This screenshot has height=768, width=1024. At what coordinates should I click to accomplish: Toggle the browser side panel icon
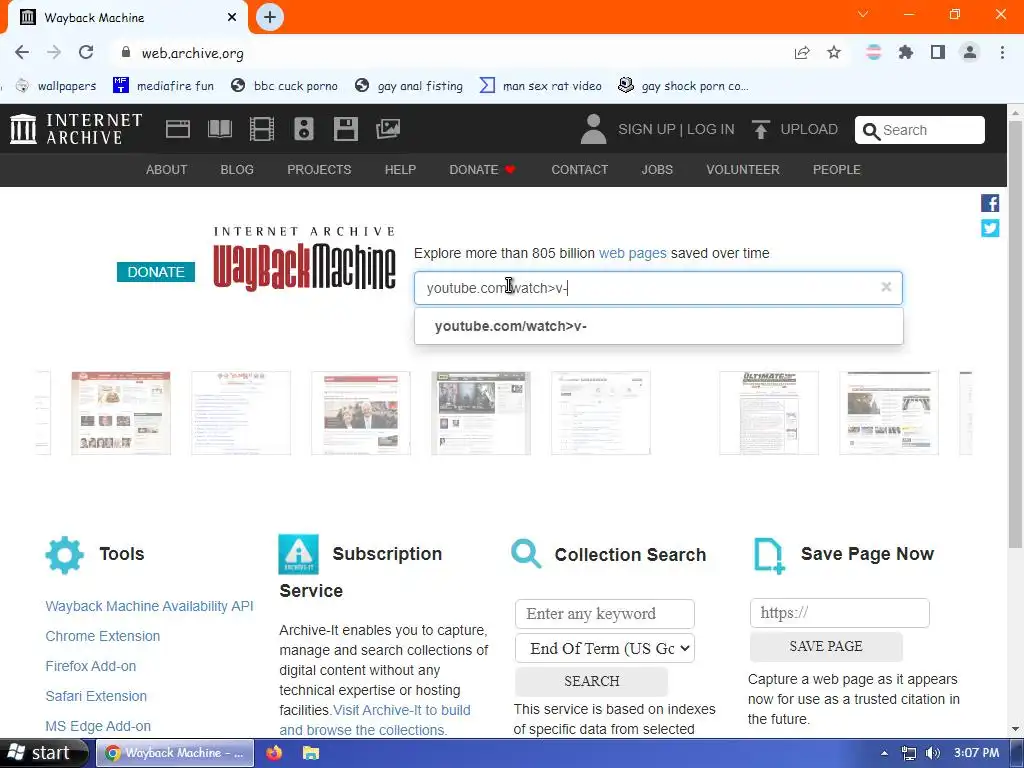[x=938, y=52]
